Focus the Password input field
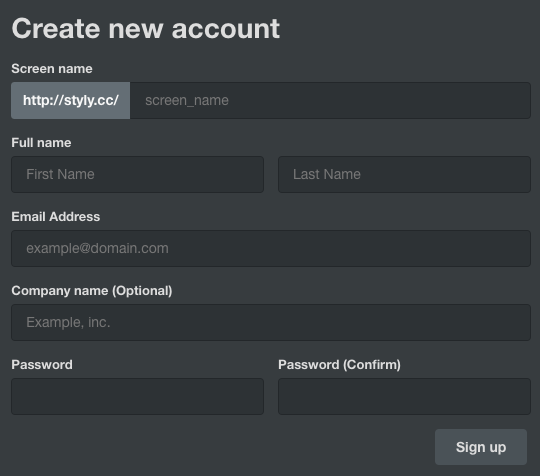 tap(137, 396)
